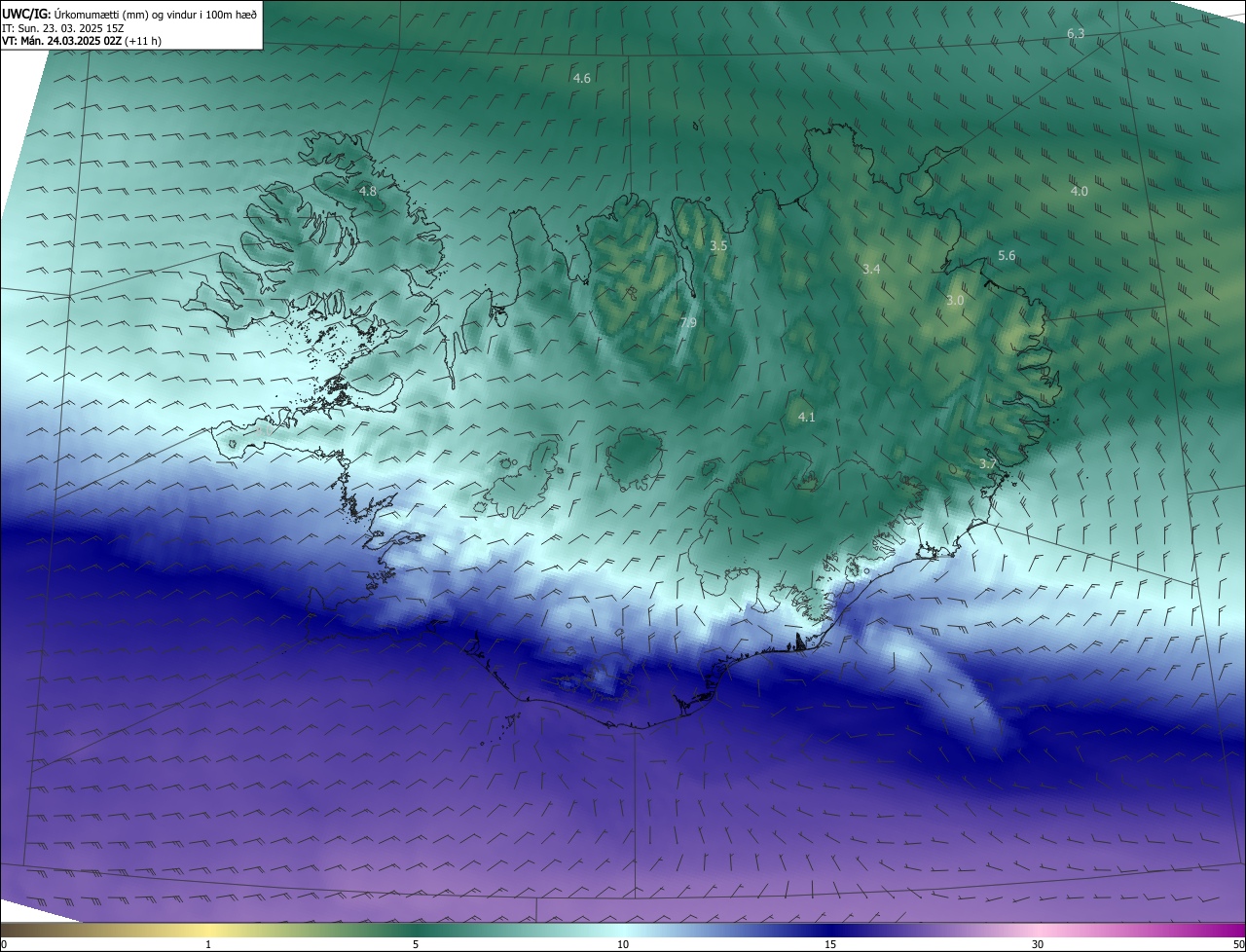Click the '0' tick label on the legend
This screenshot has height=952, width=1246.
pos(4,944)
